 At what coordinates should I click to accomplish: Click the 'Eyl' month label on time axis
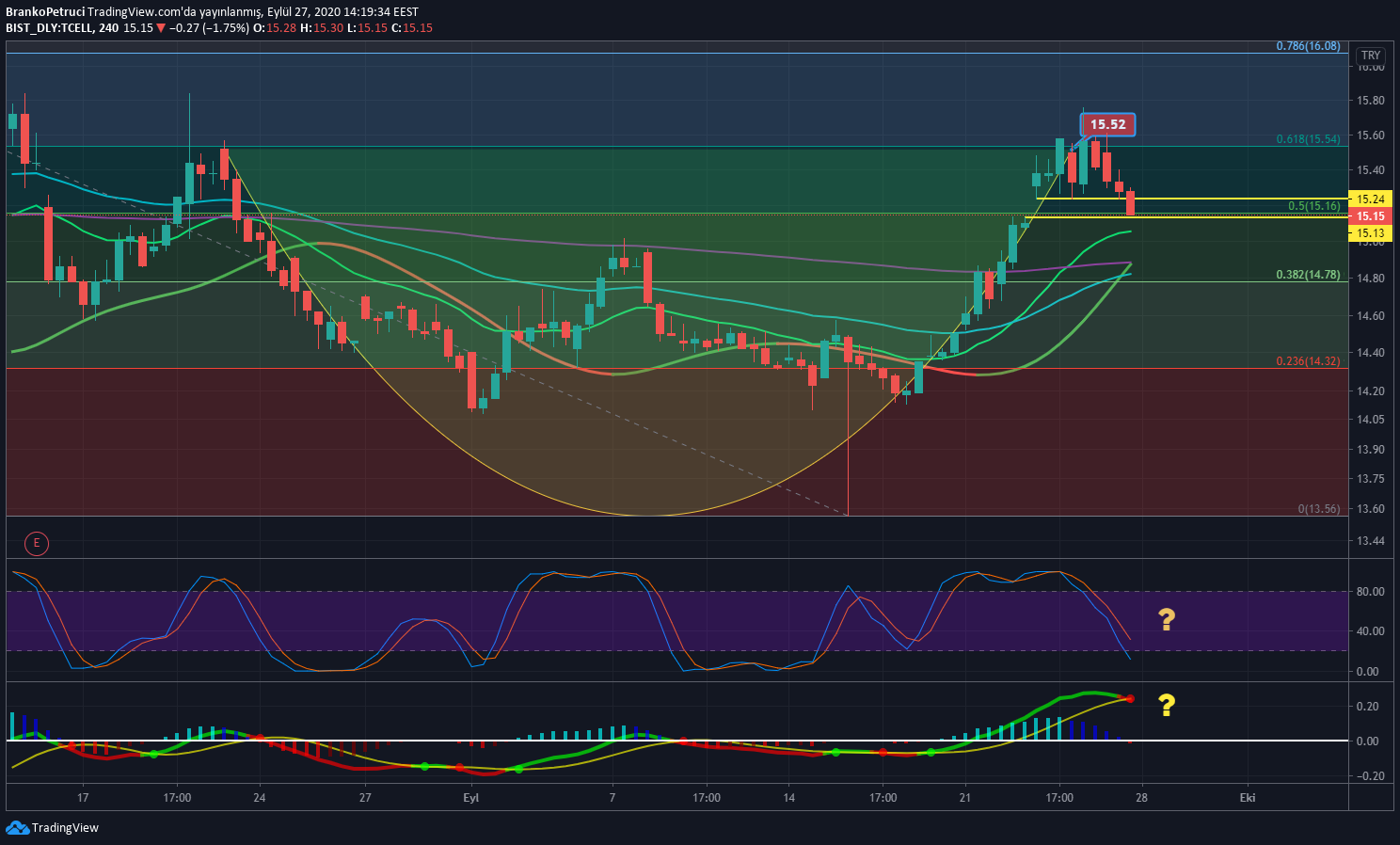click(471, 798)
